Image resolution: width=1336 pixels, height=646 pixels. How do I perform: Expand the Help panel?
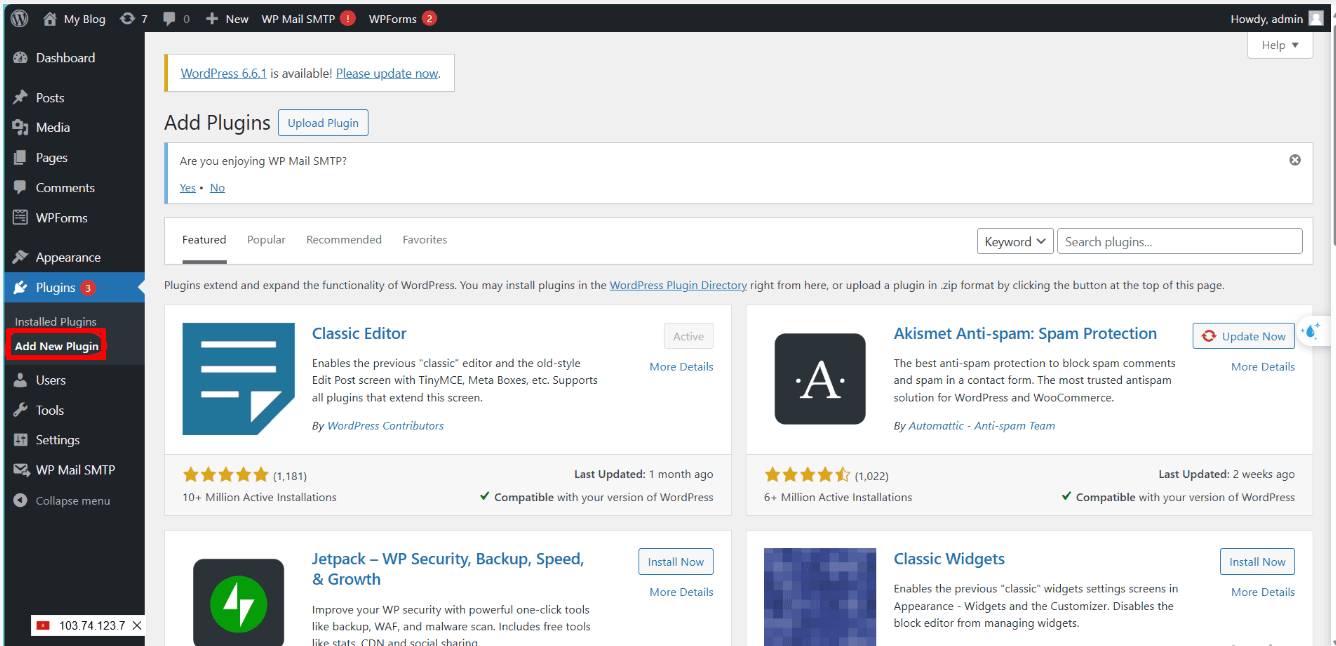(1280, 45)
